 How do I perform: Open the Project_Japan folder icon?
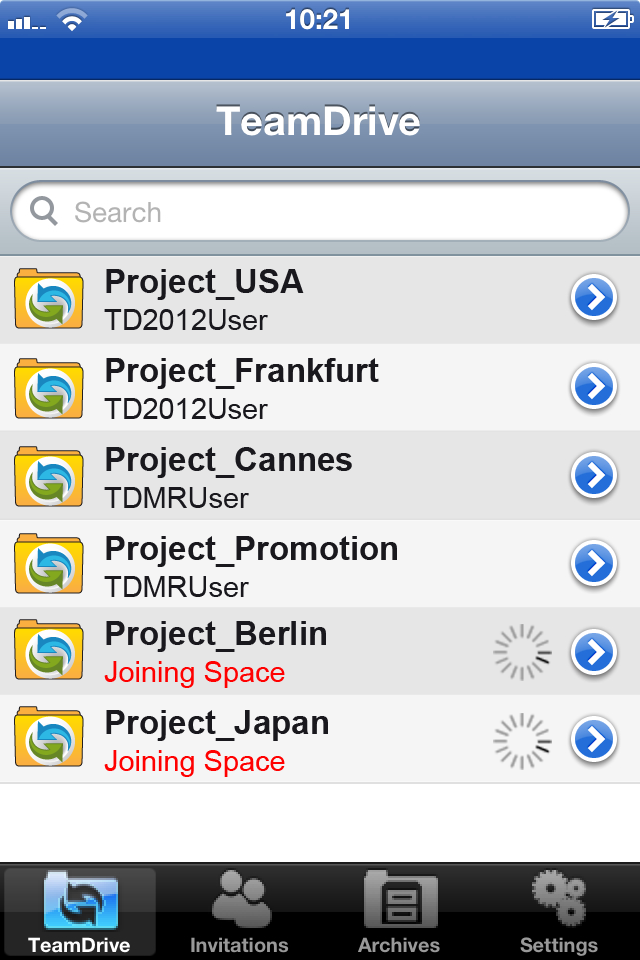[x=49, y=737]
